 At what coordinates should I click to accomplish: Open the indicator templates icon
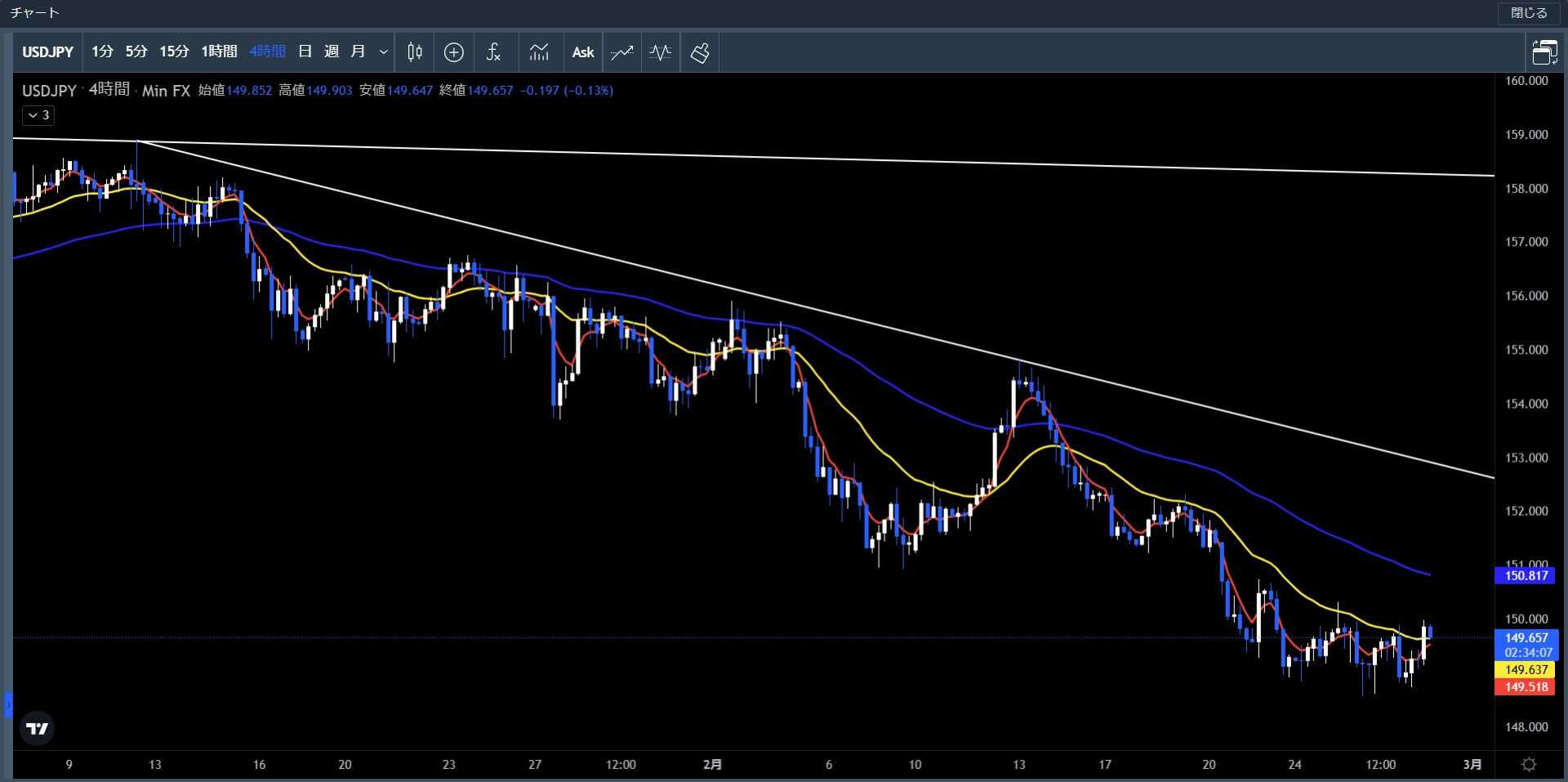(539, 52)
